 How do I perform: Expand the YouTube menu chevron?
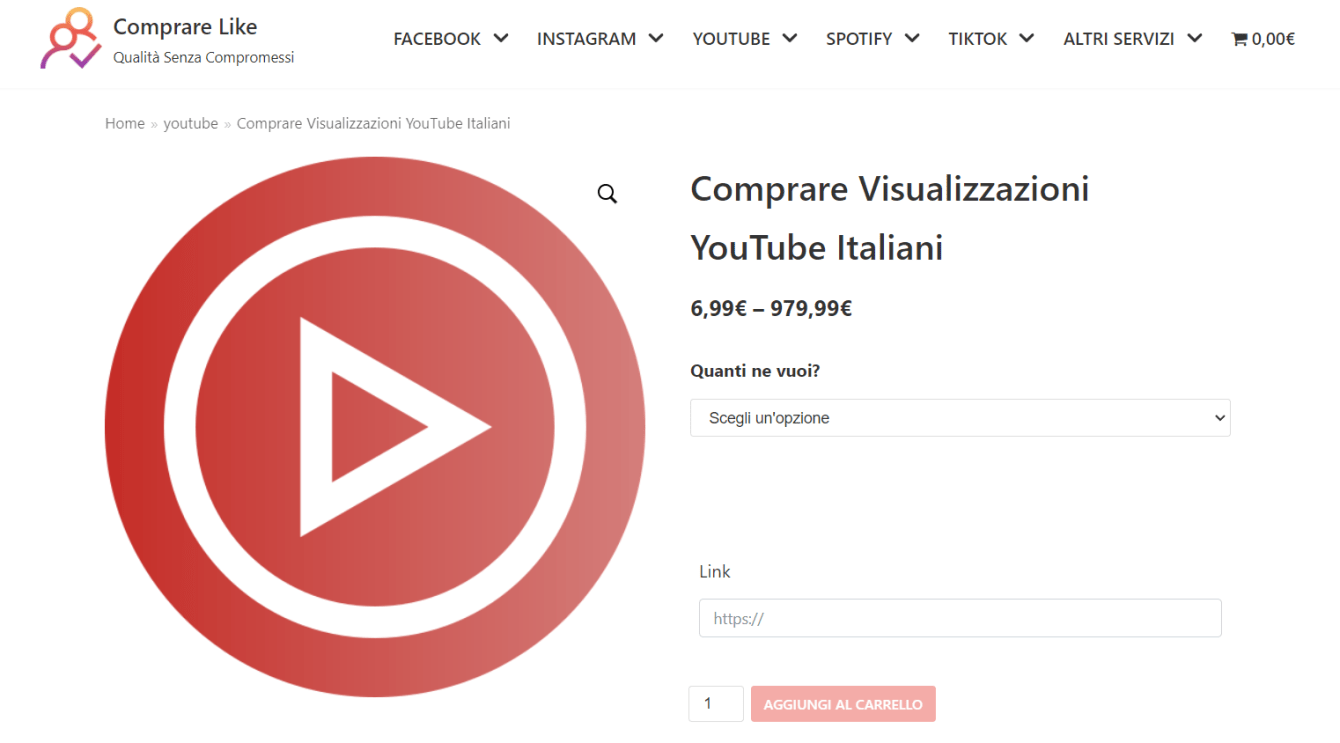(790, 38)
